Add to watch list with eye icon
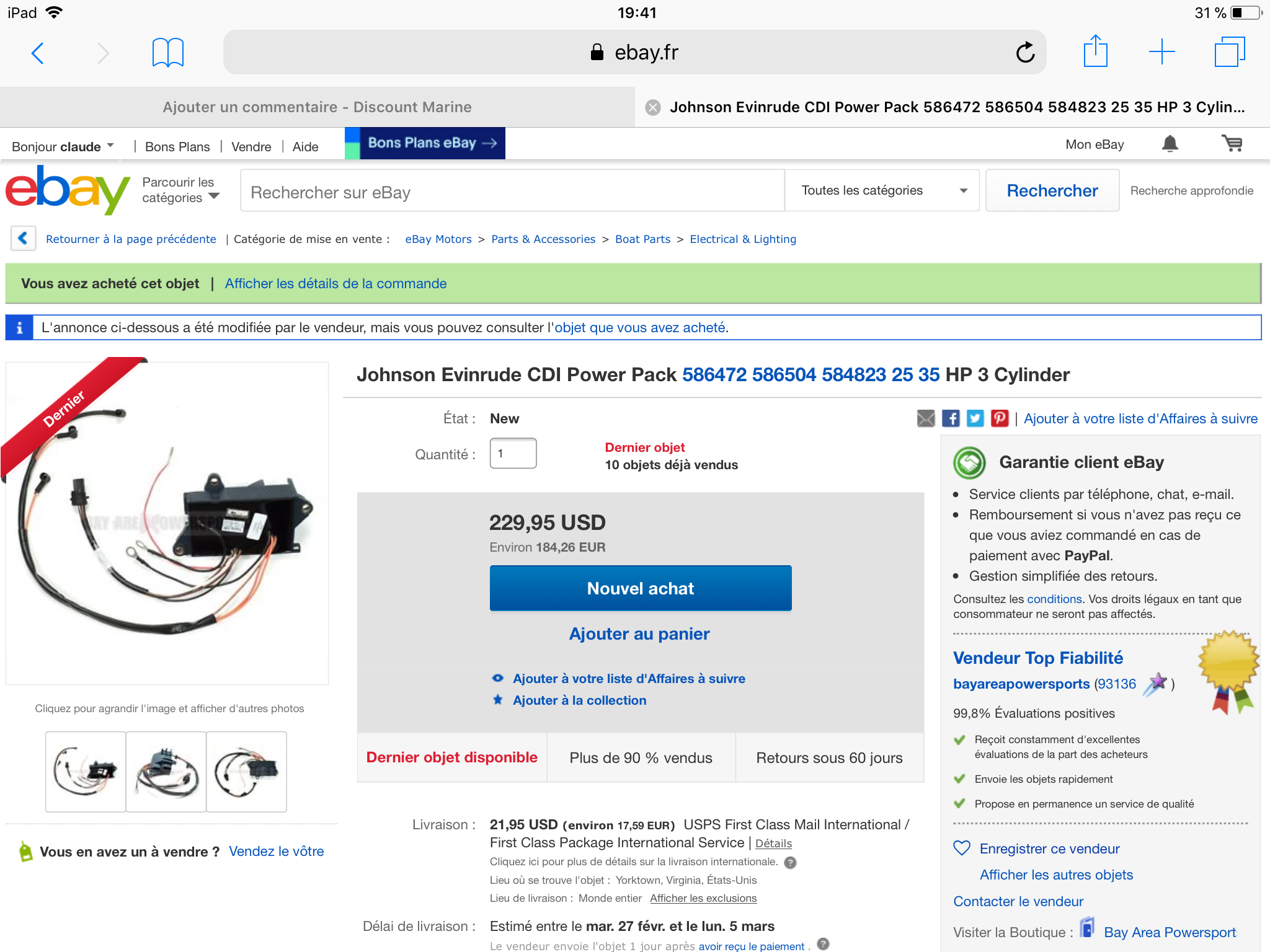 pos(497,678)
